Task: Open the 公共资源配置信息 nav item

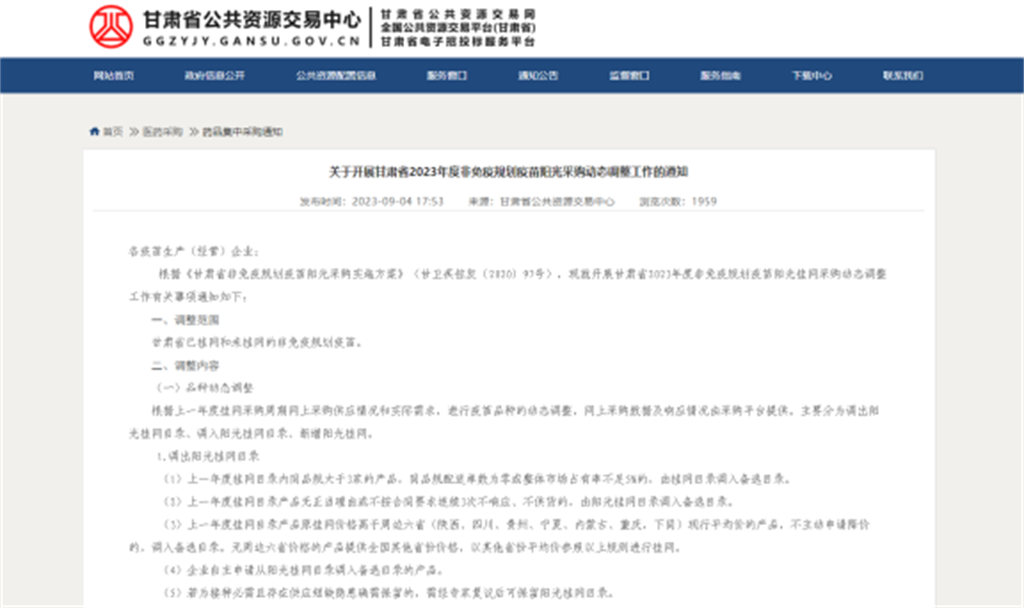Action: pos(336,76)
